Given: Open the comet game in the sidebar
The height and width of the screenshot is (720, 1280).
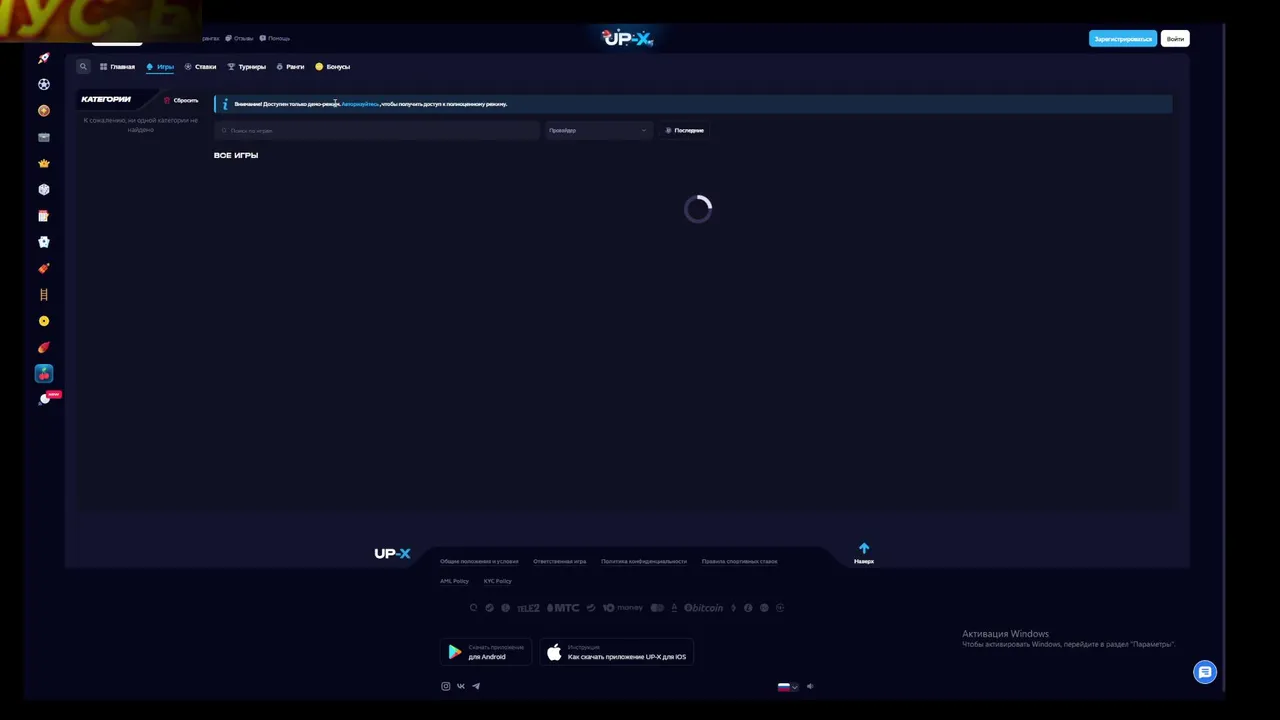Looking at the screenshot, I should (44, 347).
